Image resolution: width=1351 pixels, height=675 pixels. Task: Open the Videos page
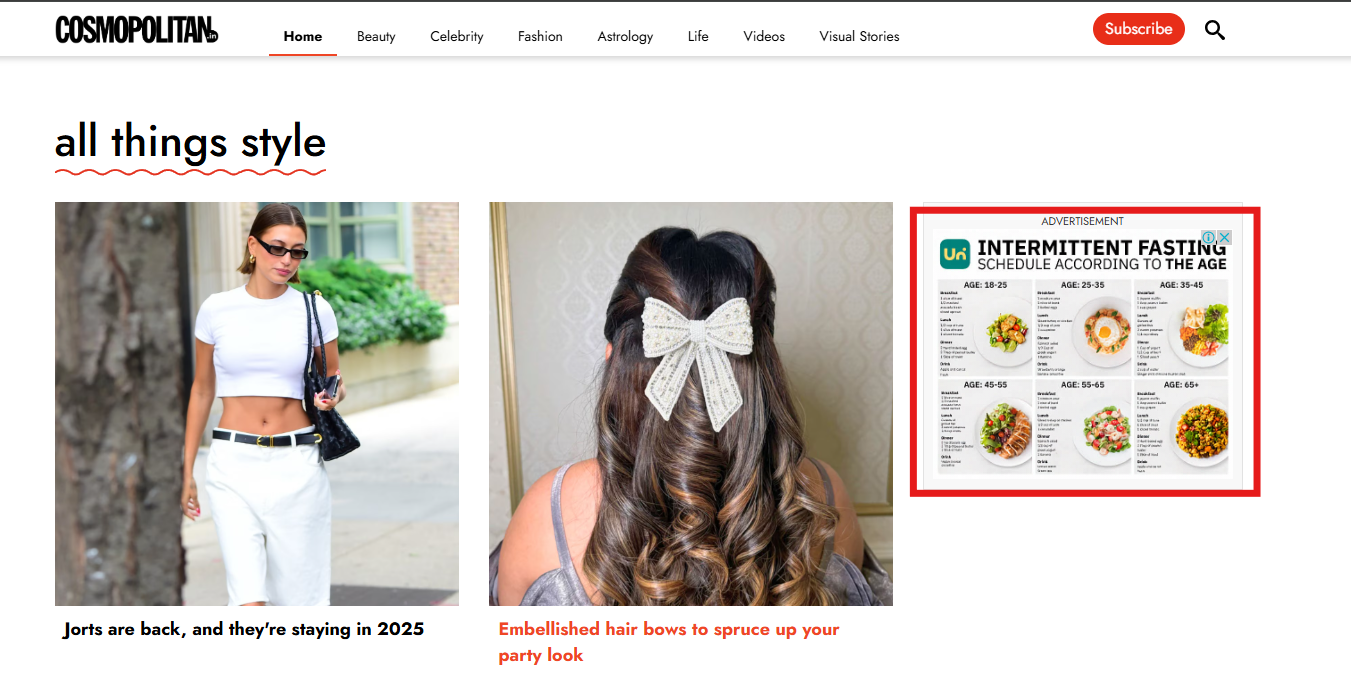[764, 36]
